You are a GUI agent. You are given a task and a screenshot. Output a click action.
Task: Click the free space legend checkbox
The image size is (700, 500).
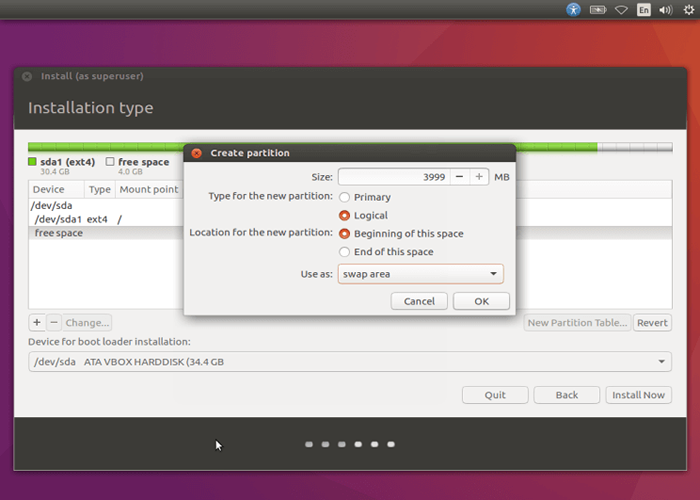click(x=110, y=162)
